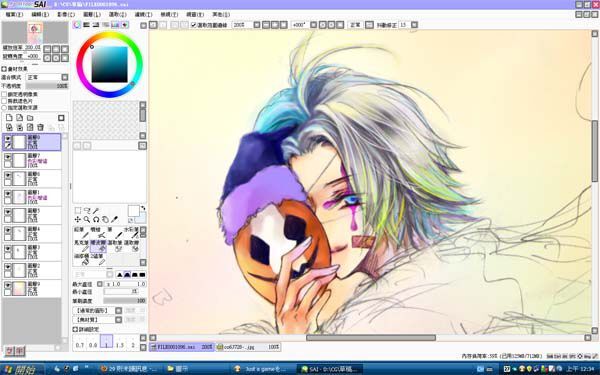Open the 檔案 File menu
The width and height of the screenshot is (600, 375).
14,14
